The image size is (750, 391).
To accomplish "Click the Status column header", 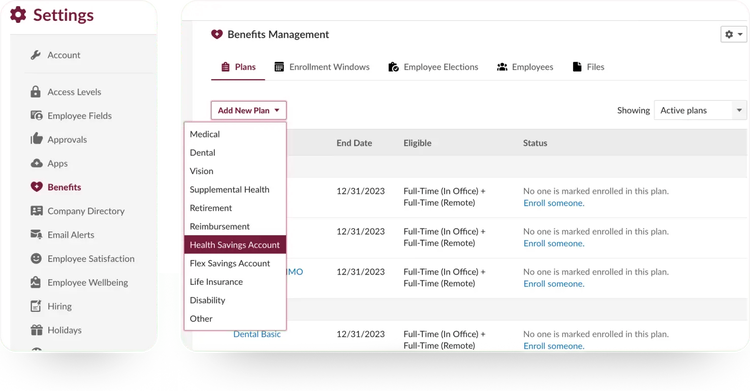I will [x=535, y=143].
